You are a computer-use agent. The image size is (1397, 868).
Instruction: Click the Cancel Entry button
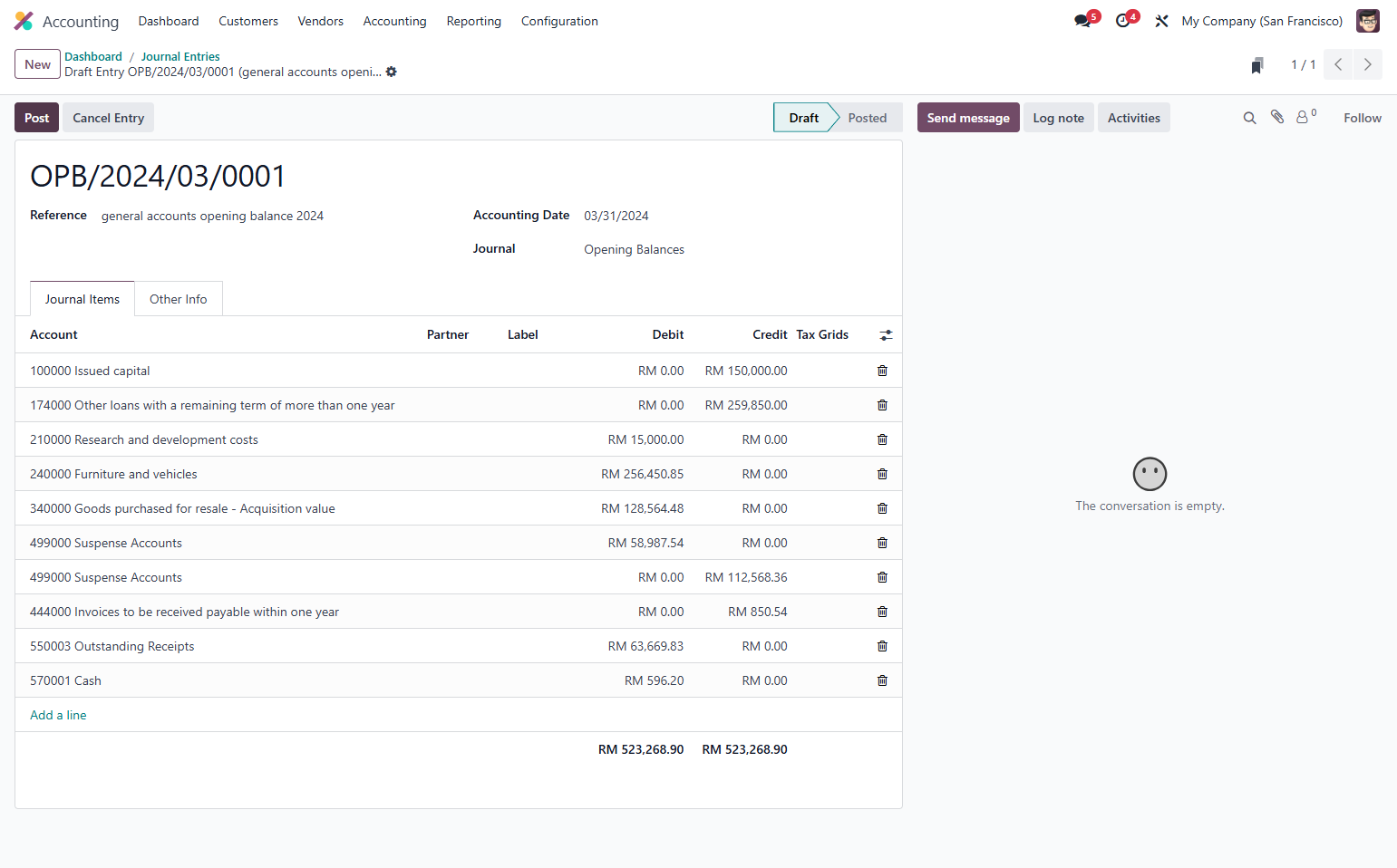pyautogui.click(x=109, y=118)
